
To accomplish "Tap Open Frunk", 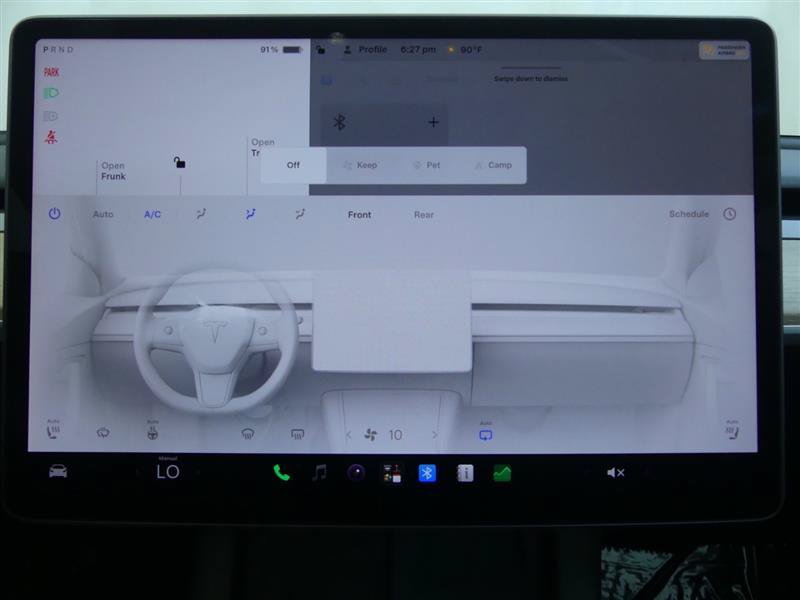I will point(113,171).
